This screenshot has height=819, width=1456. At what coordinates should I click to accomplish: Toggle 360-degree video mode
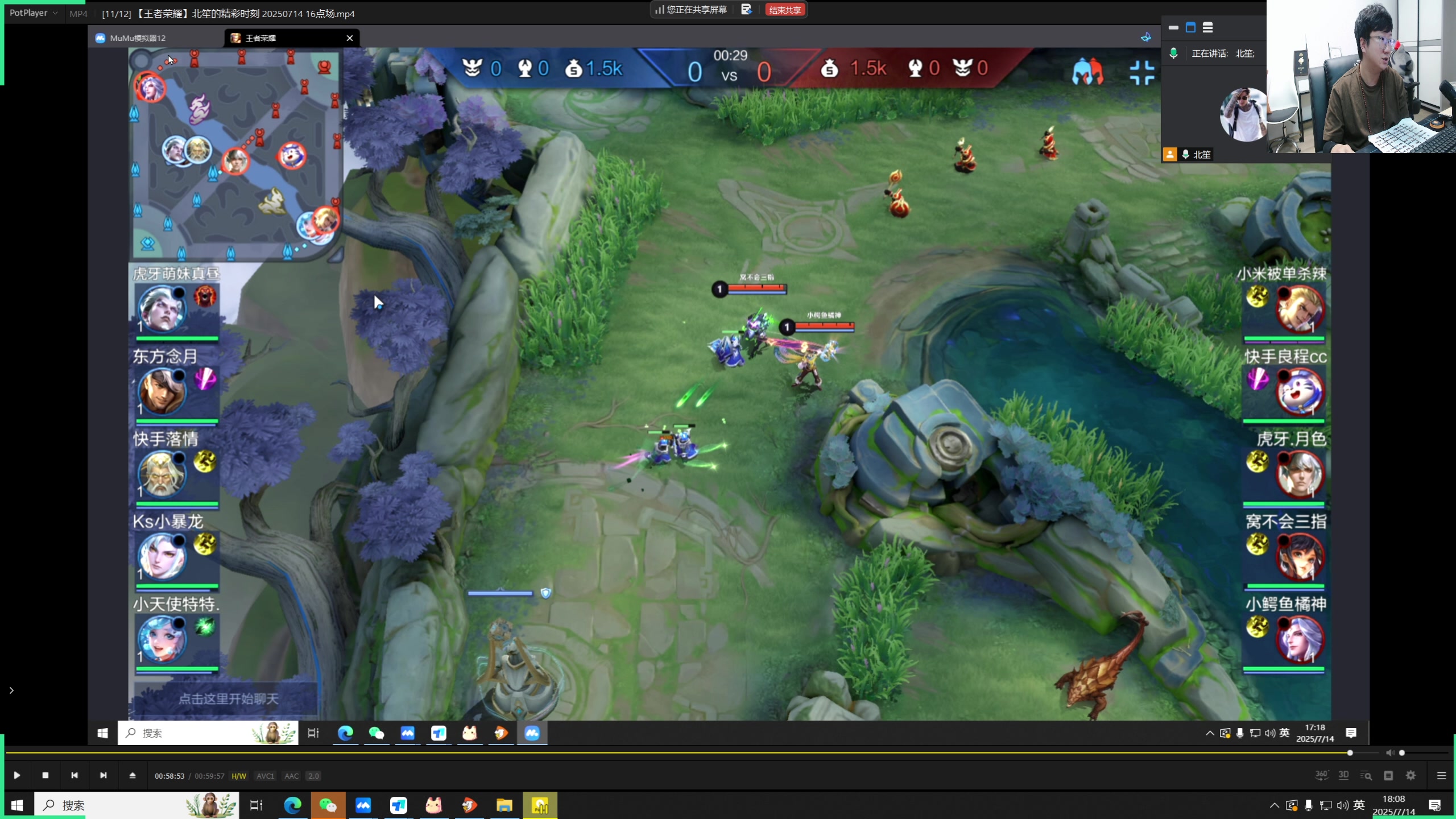click(x=1321, y=775)
